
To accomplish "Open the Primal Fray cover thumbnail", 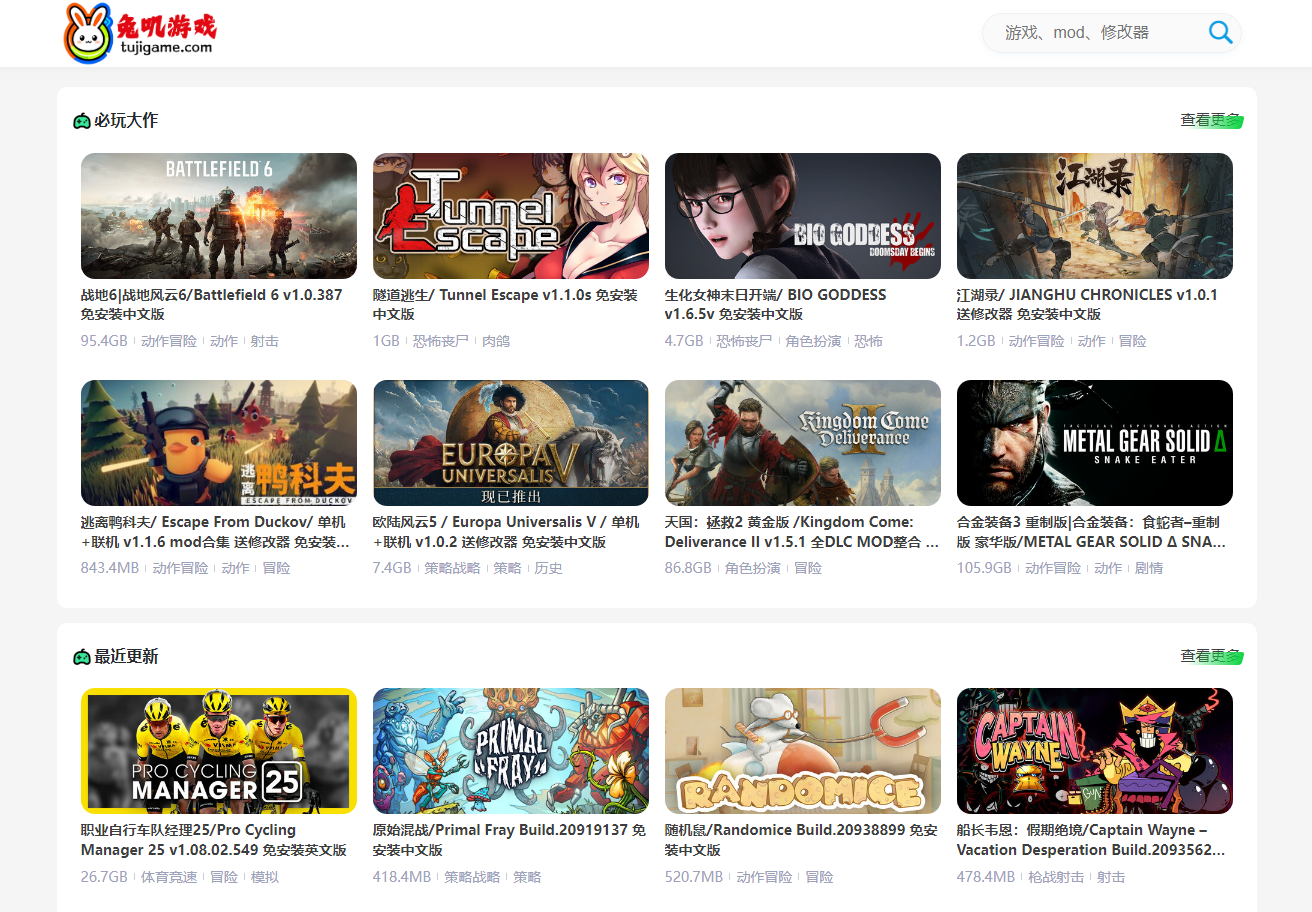I will pos(511,751).
